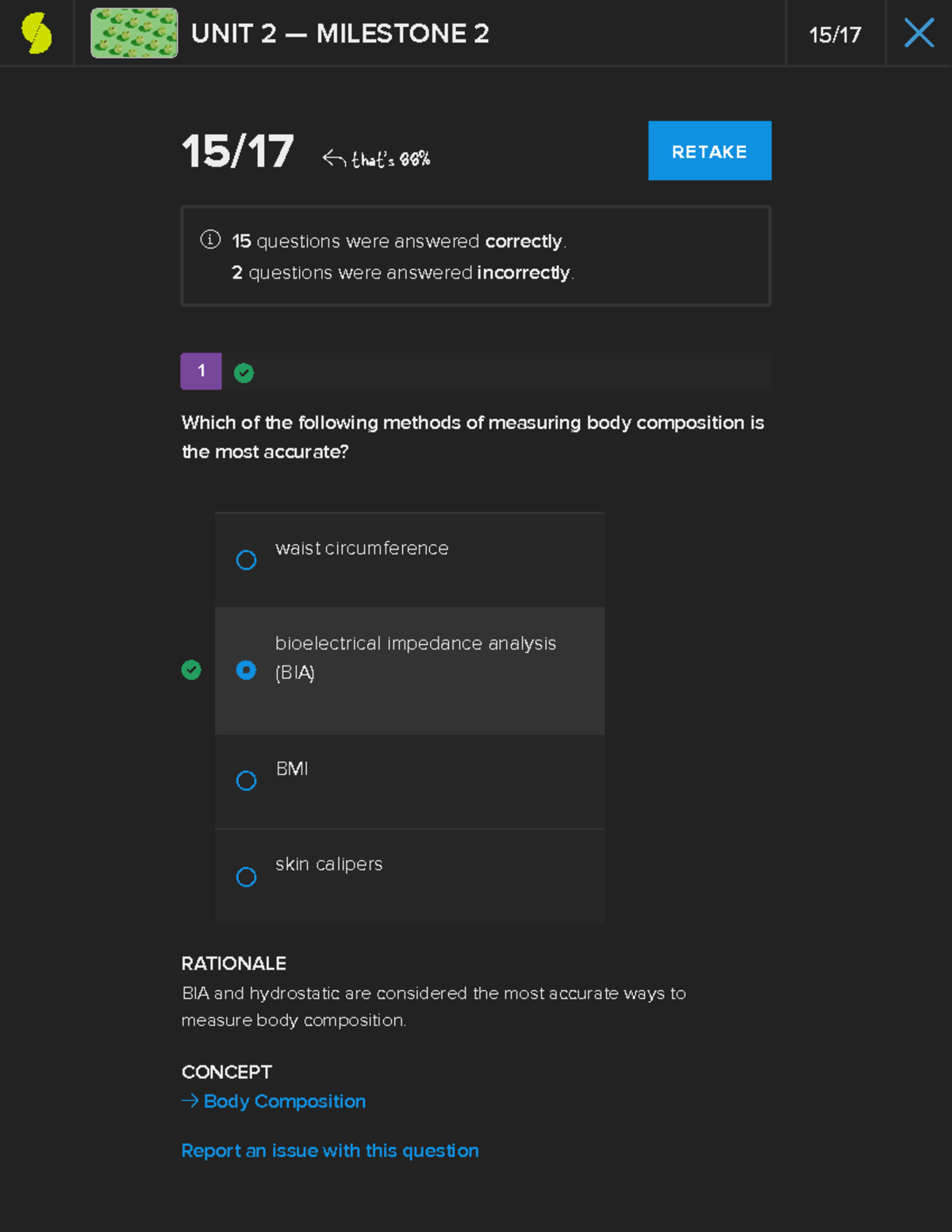Screen dimensions: 952x1232
Task: Click the skin calipers answer text
Action: (x=328, y=864)
